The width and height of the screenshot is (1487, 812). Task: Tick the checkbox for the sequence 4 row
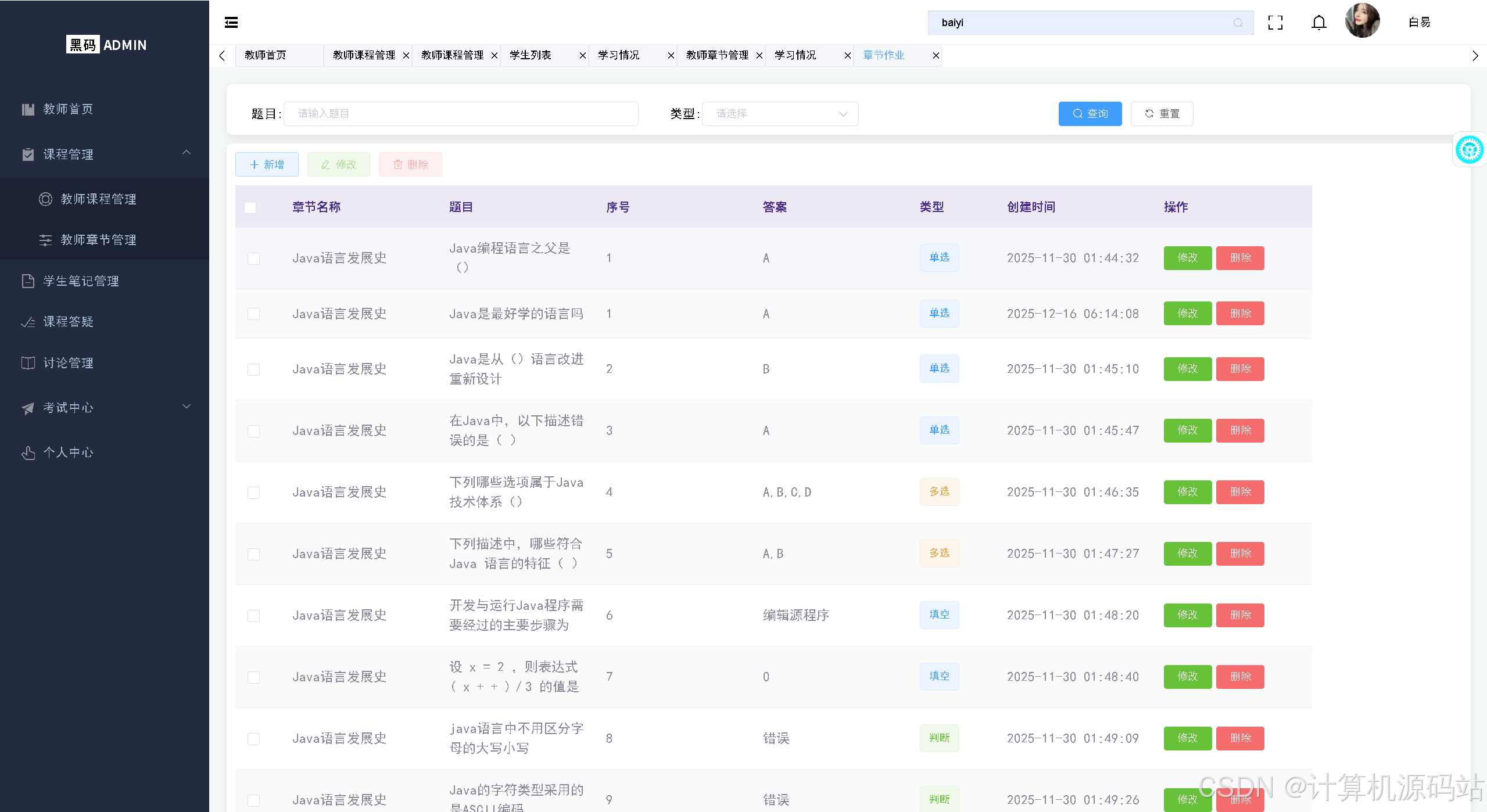[x=253, y=493]
